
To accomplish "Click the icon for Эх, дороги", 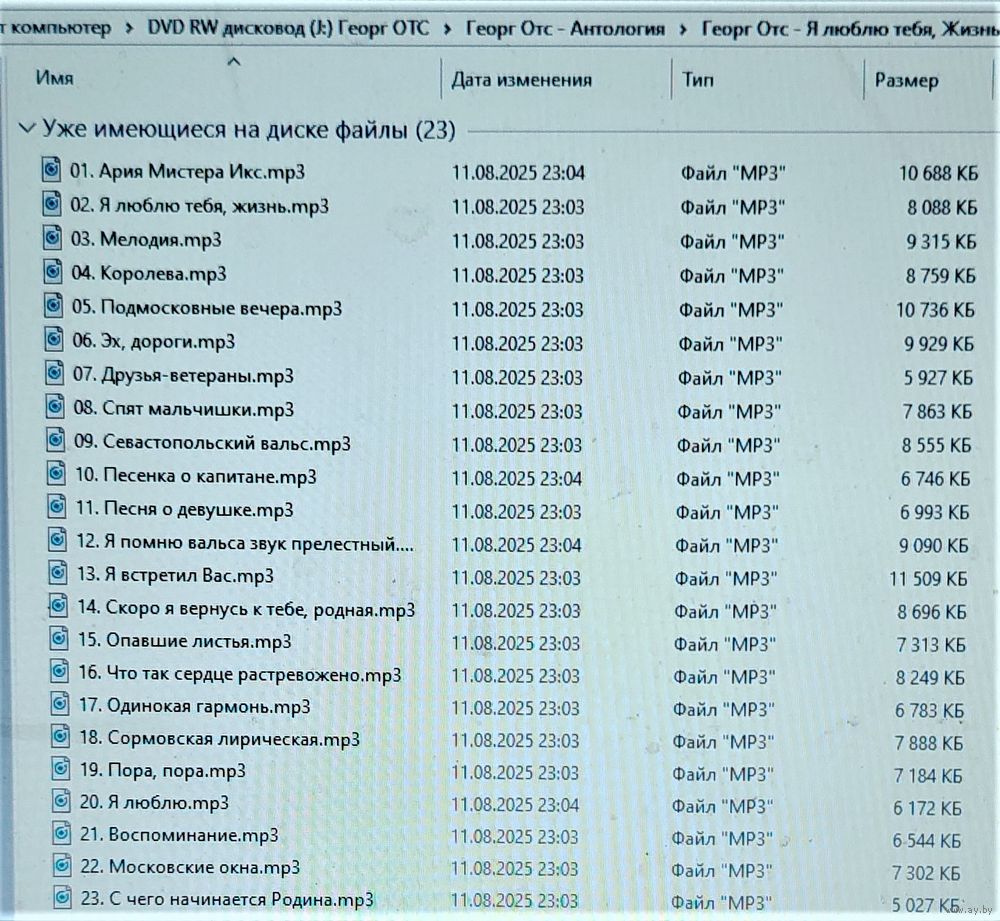I will pyautogui.click(x=54, y=339).
